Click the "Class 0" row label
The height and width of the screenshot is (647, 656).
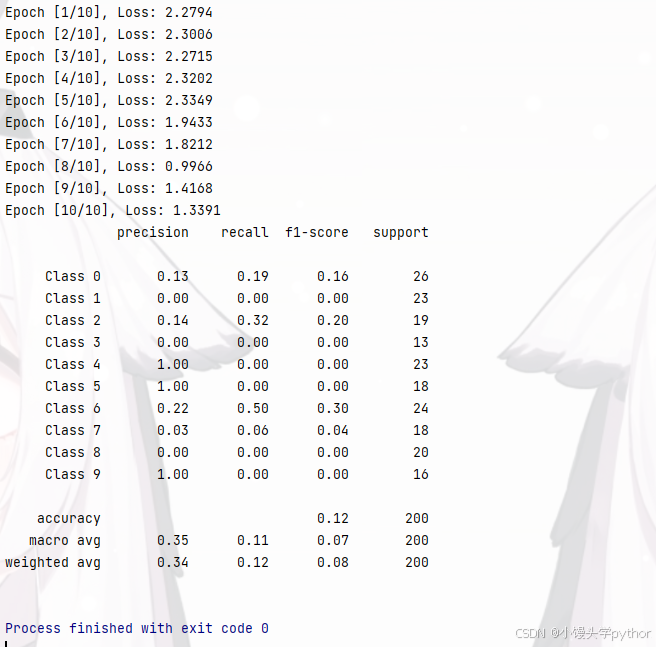[73, 276]
